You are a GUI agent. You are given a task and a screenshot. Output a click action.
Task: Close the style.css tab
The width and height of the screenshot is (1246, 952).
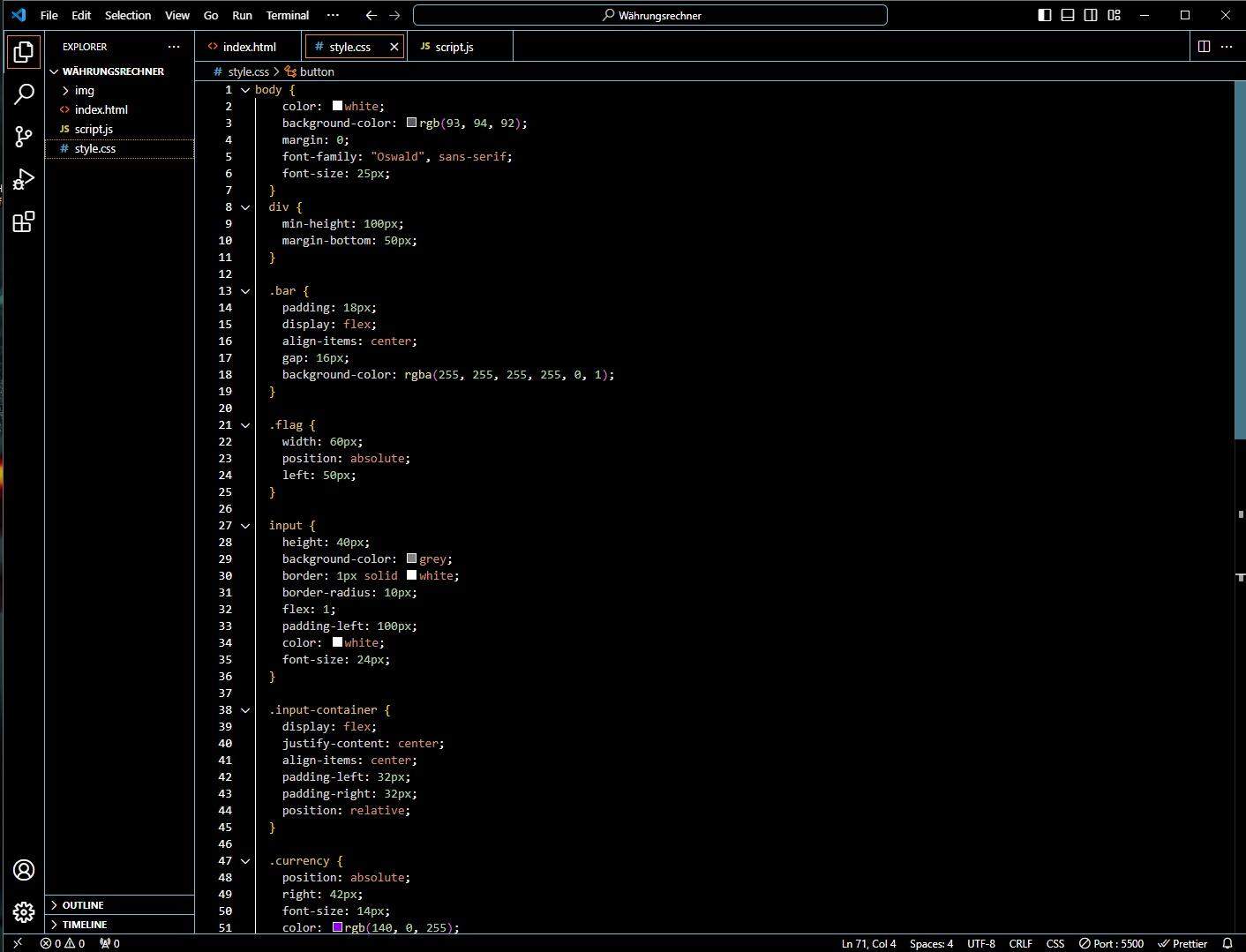(x=394, y=47)
